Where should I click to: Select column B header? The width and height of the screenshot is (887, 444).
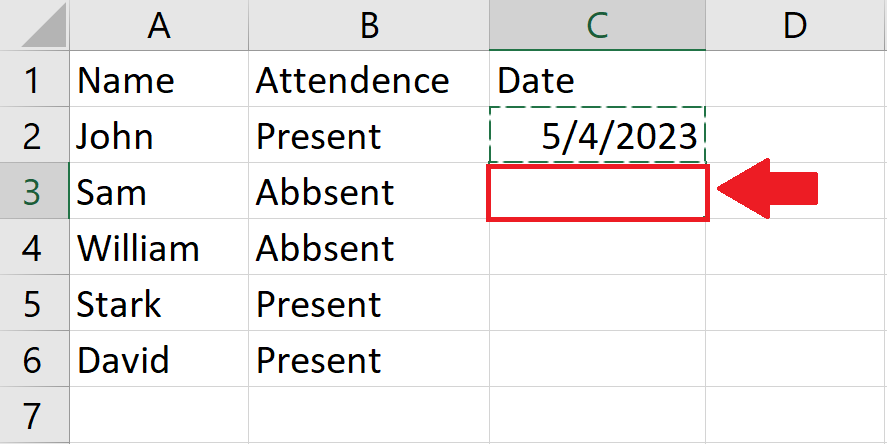tap(369, 25)
